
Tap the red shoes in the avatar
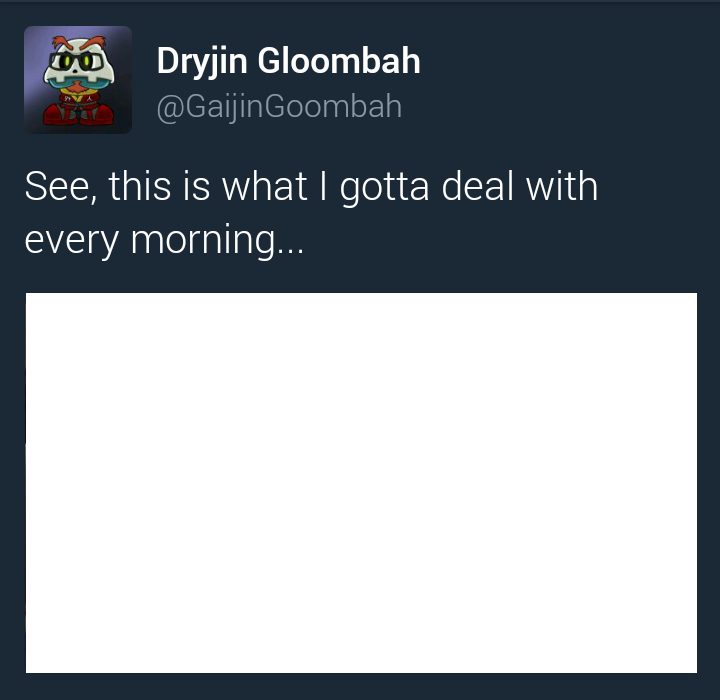pyautogui.click(x=78, y=115)
